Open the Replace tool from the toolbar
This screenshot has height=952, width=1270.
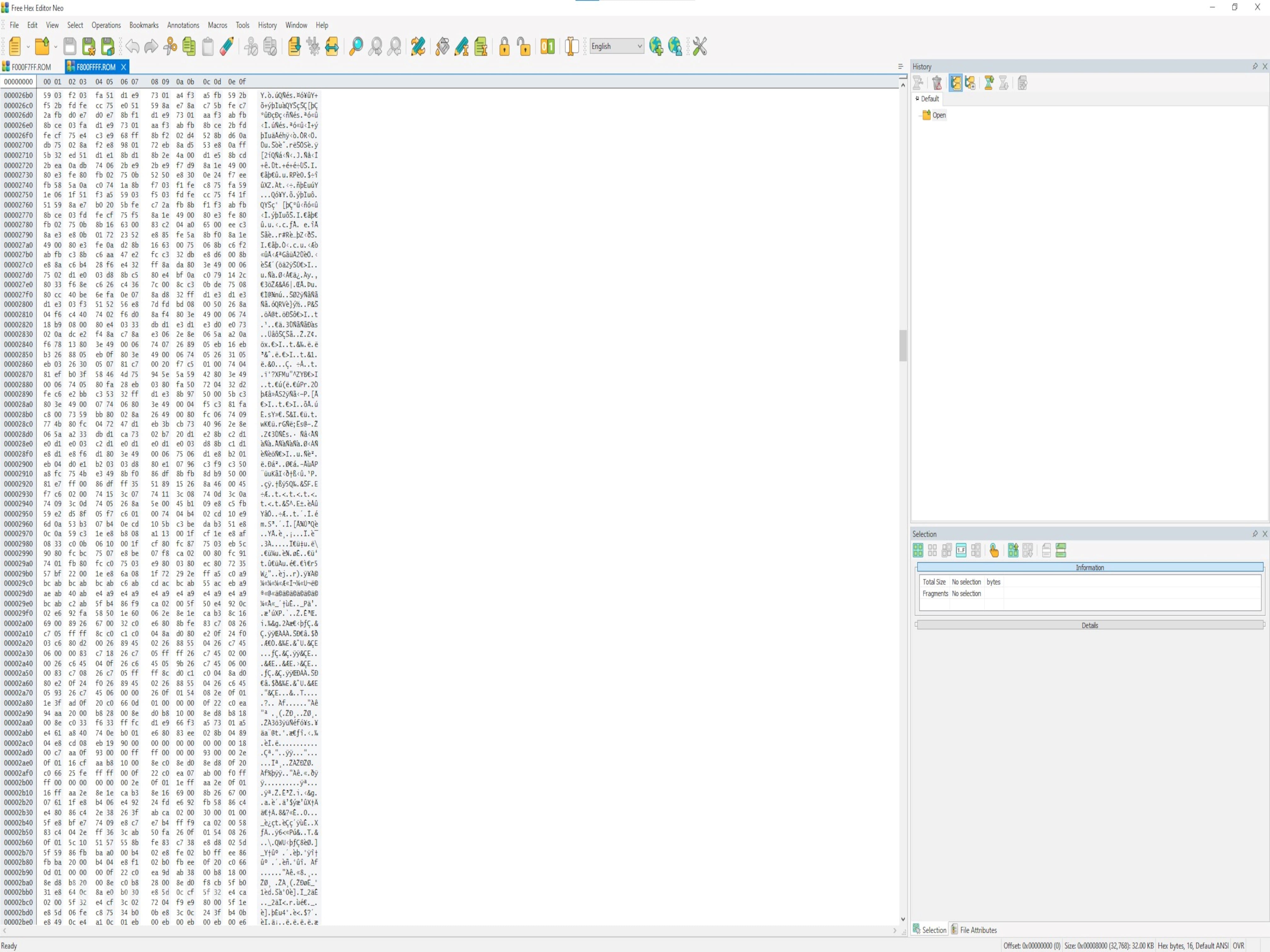click(x=417, y=47)
